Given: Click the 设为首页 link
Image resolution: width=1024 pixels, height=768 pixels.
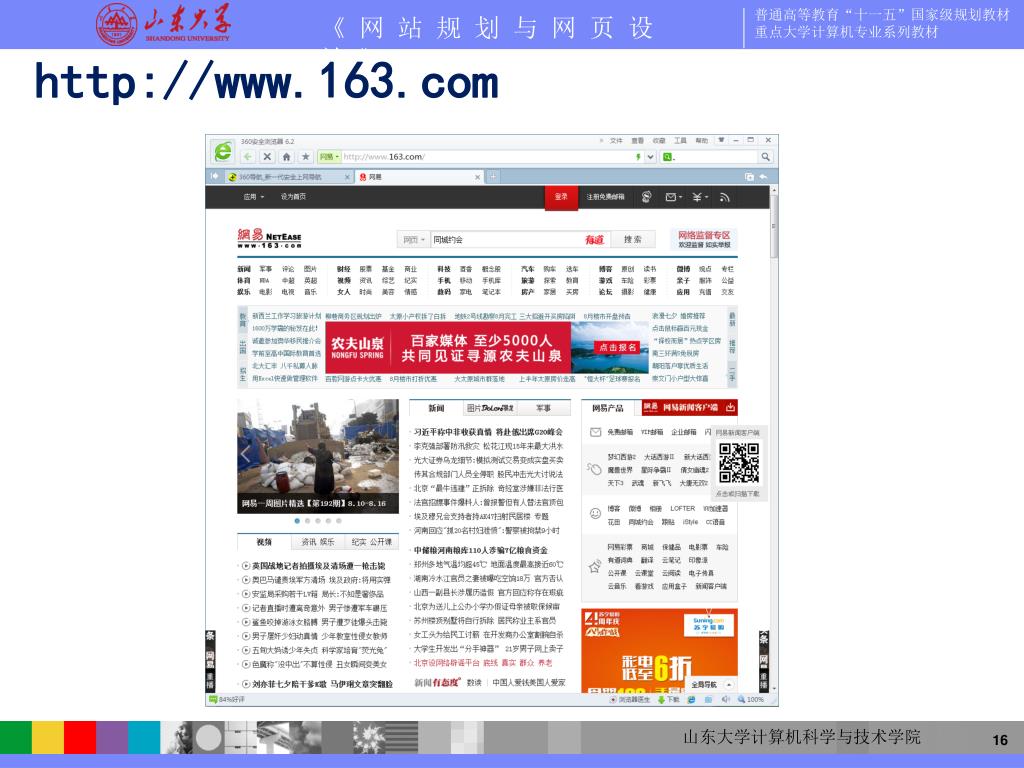Looking at the screenshot, I should pyautogui.click(x=293, y=197).
